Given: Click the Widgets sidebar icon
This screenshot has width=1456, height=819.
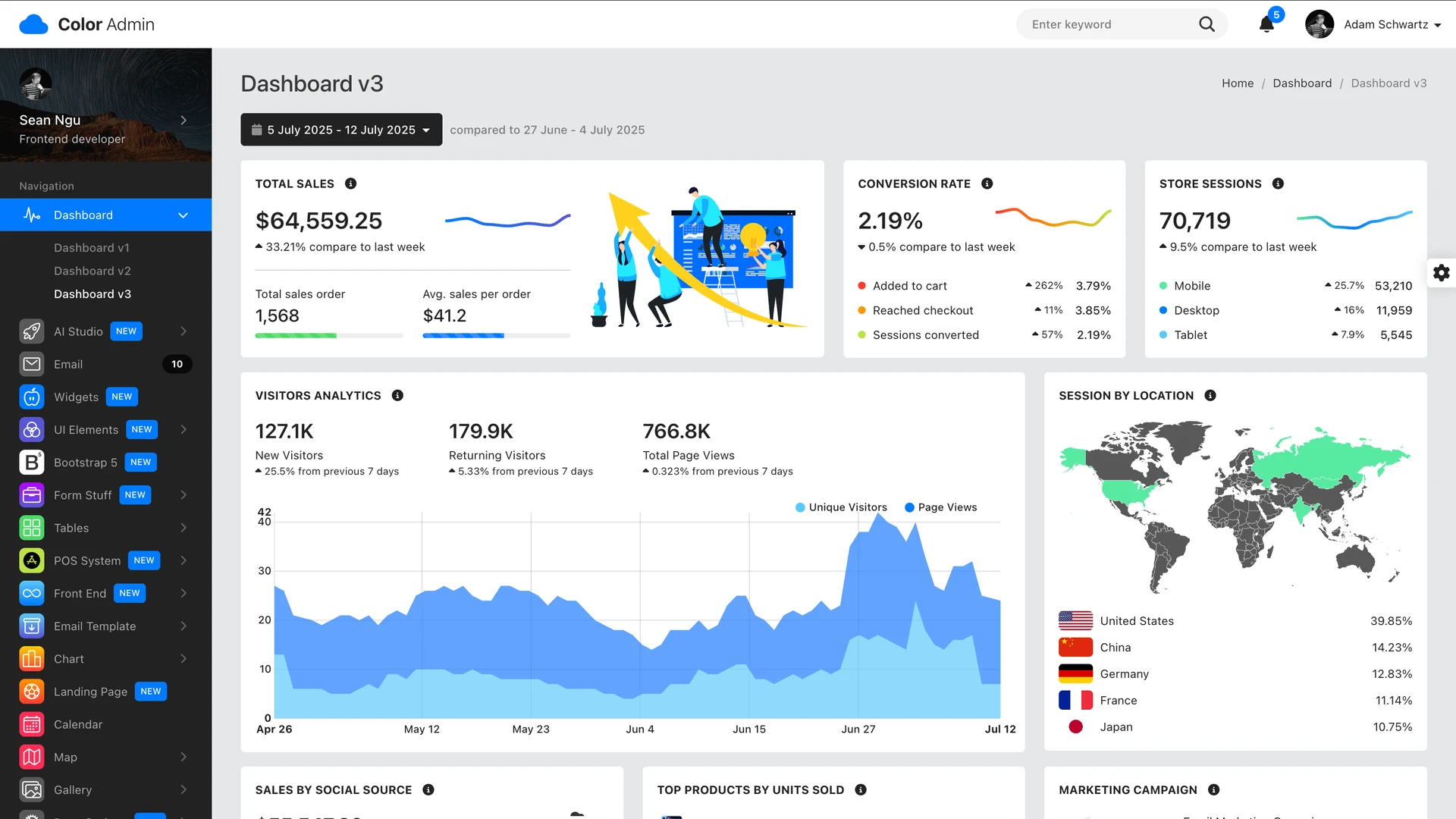Looking at the screenshot, I should pyautogui.click(x=32, y=397).
